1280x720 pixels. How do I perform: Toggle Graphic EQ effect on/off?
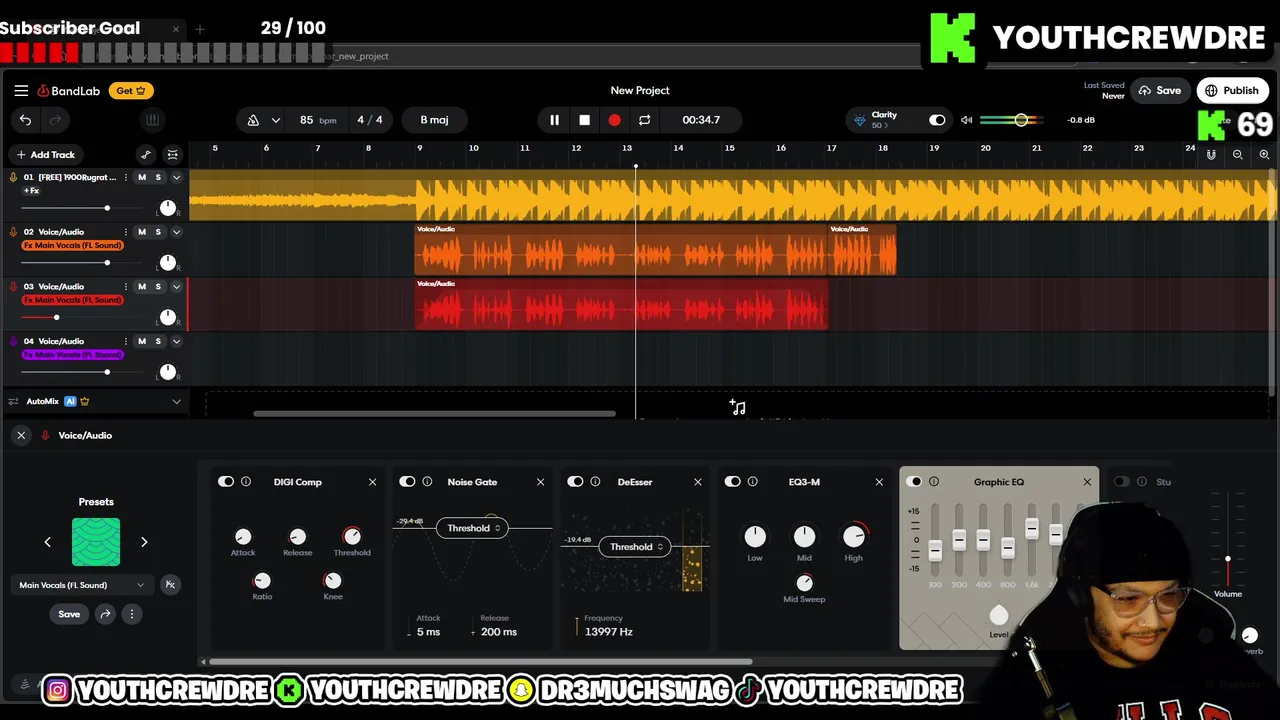(x=914, y=482)
